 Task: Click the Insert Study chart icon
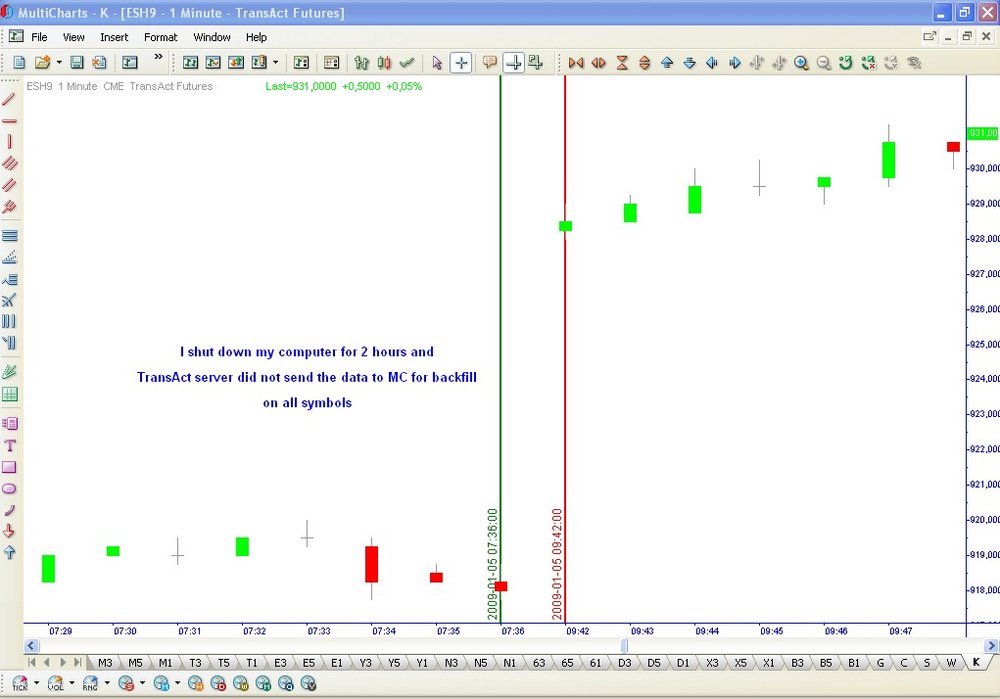point(213,63)
